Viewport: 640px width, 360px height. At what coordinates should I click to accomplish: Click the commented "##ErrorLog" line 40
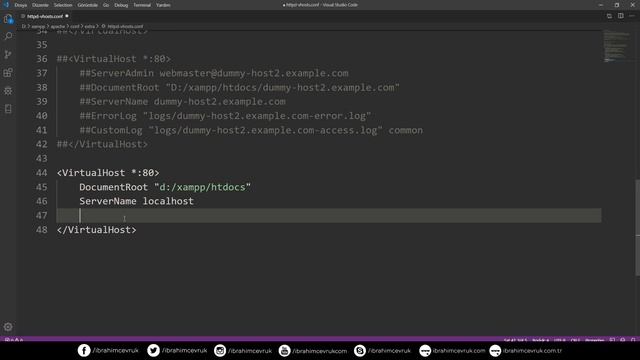[225, 116]
